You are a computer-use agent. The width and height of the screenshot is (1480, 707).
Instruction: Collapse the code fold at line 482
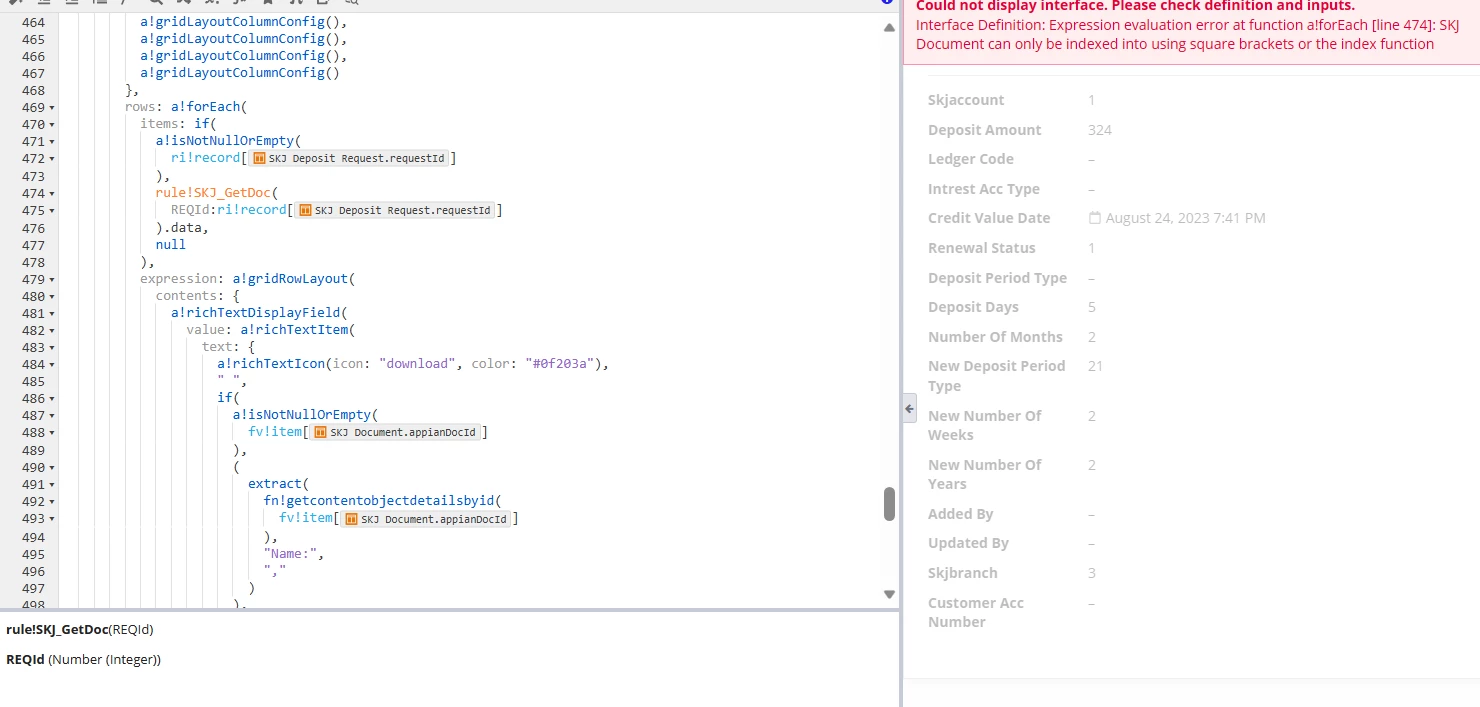click(51, 330)
